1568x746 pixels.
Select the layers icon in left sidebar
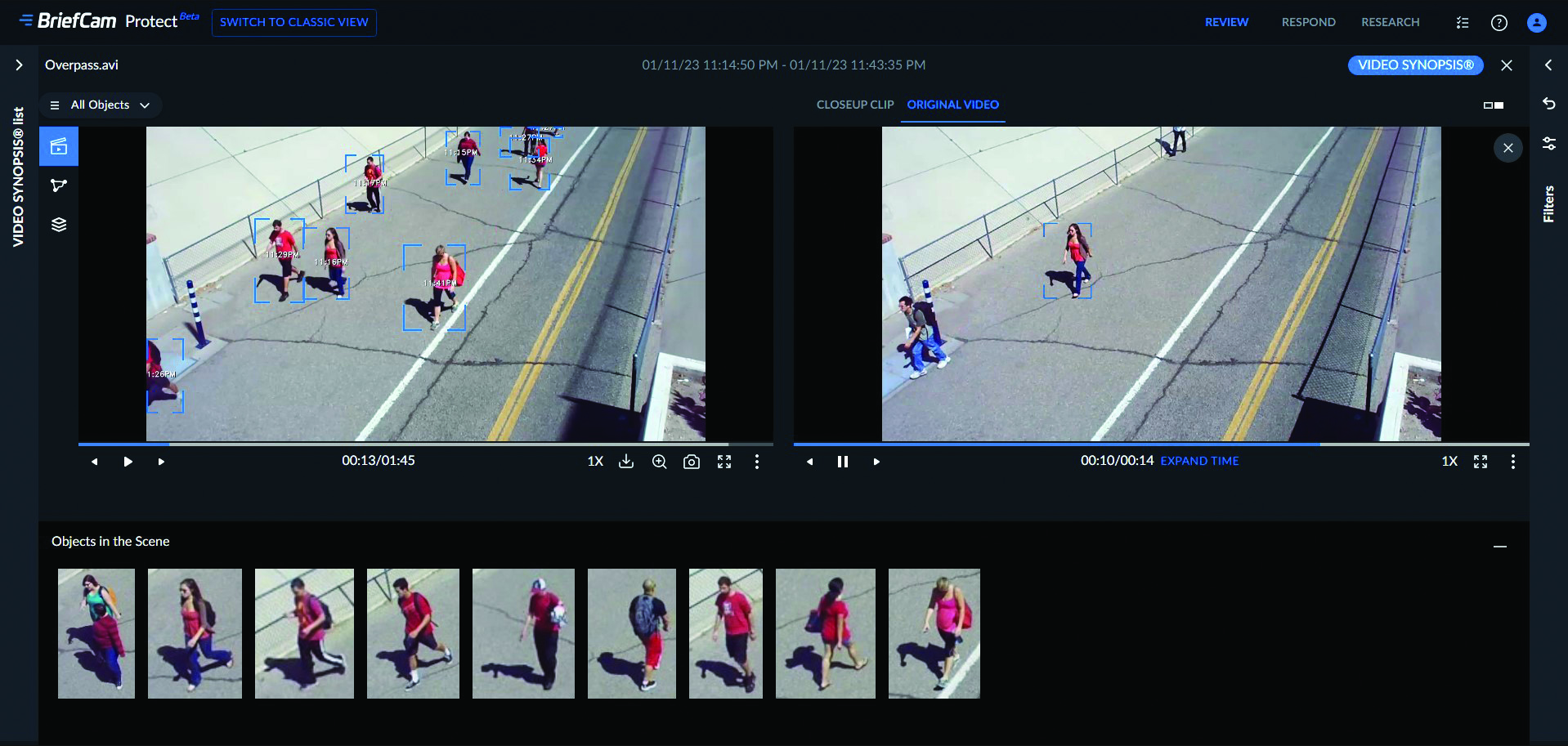coord(59,225)
